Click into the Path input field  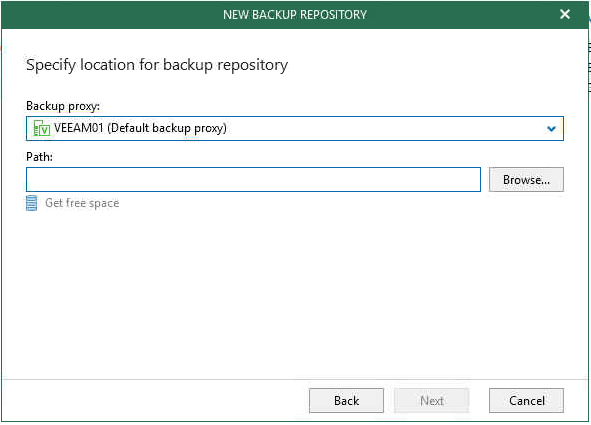click(253, 179)
